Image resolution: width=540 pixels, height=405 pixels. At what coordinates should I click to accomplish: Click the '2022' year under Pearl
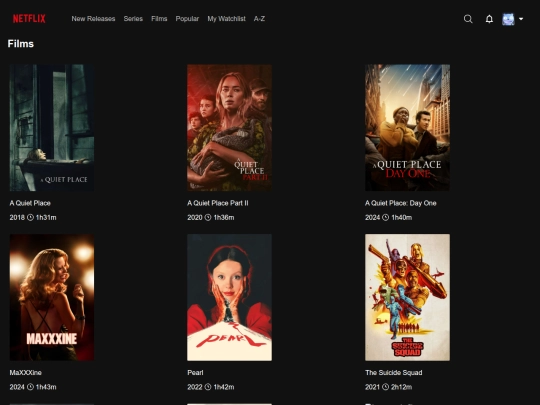click(195, 387)
